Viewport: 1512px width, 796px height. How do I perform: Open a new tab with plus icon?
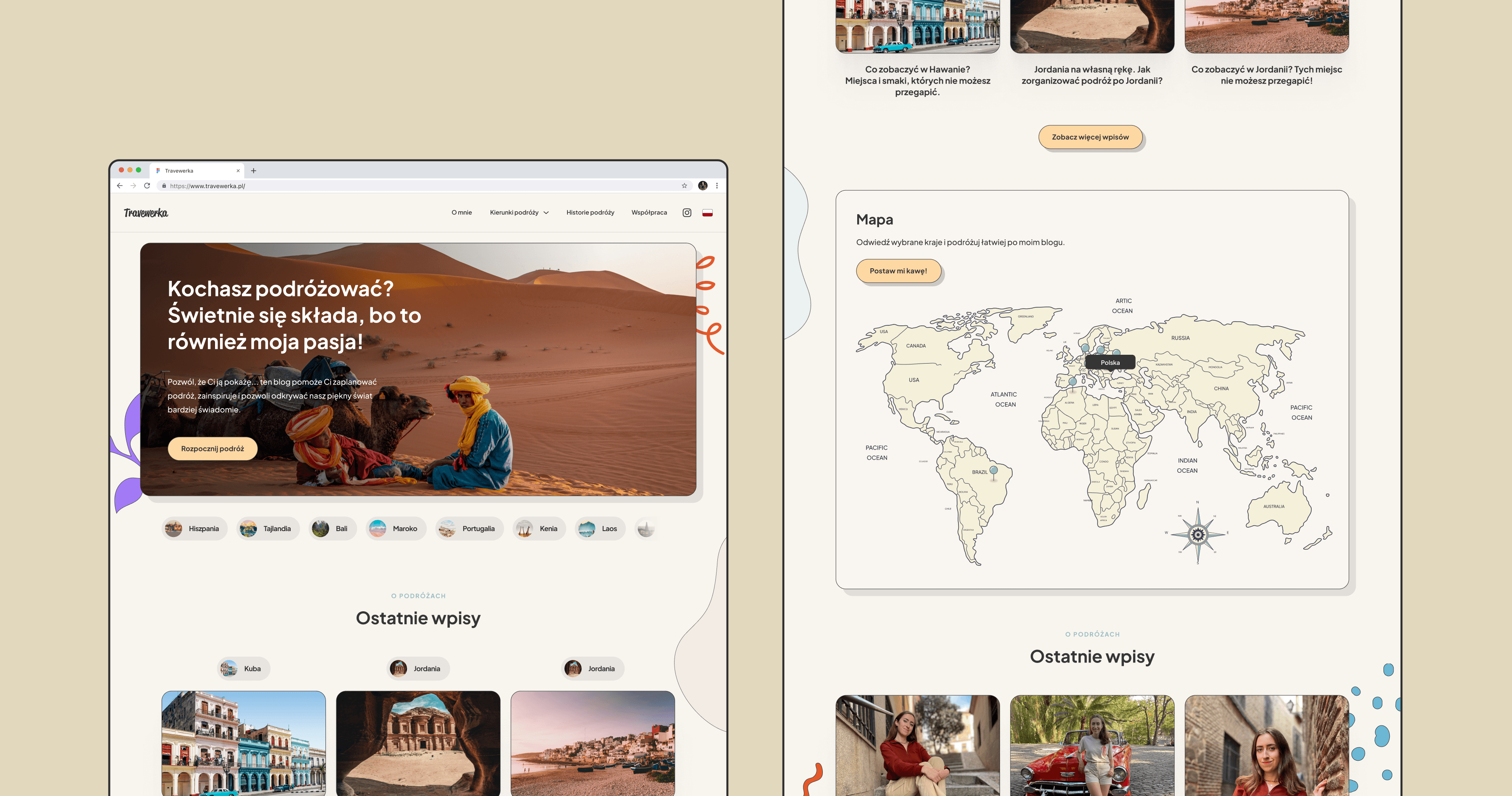254,171
